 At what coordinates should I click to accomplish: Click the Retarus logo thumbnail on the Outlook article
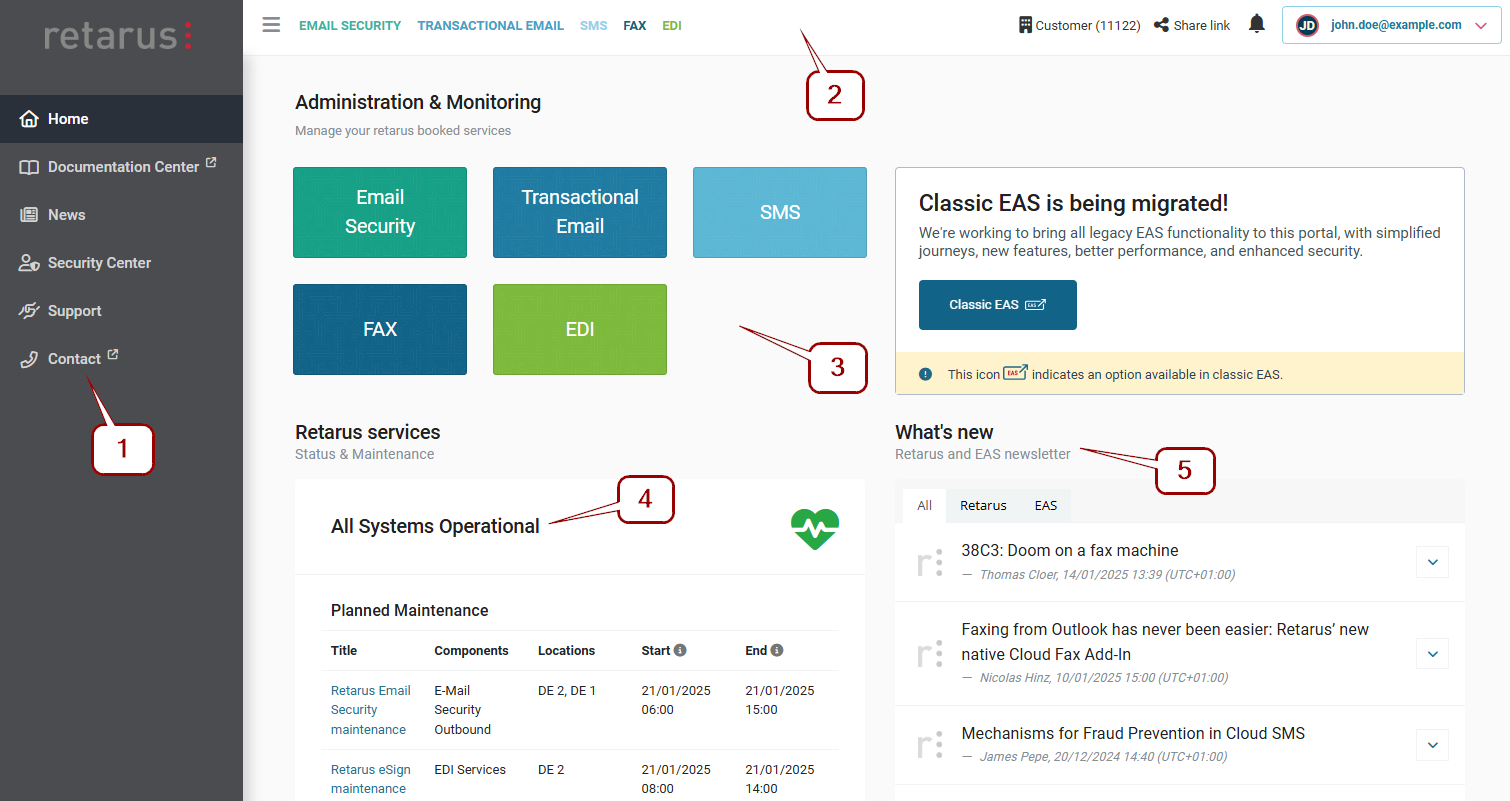pyautogui.click(x=929, y=653)
